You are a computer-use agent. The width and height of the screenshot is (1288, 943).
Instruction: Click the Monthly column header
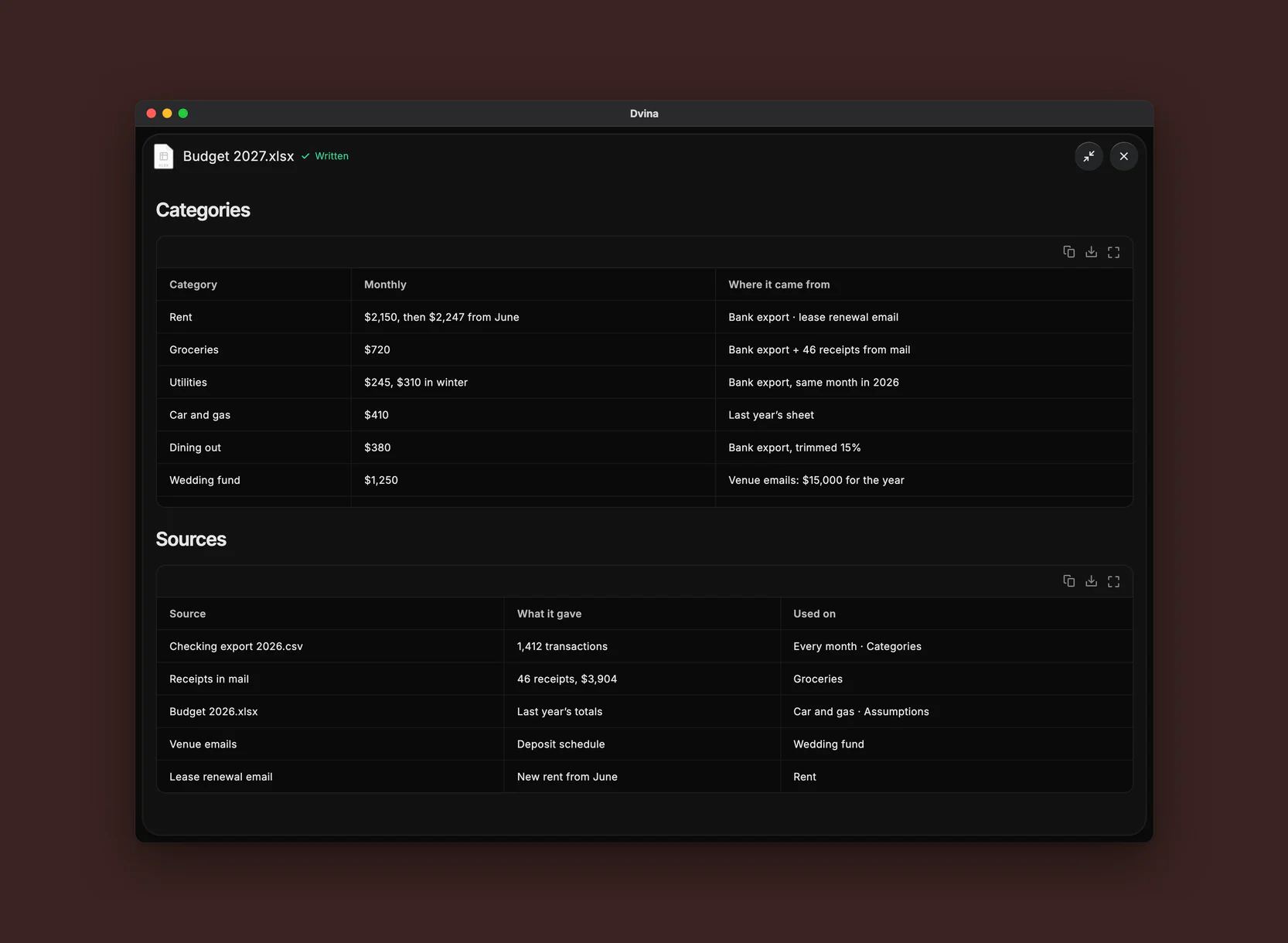pyautogui.click(x=533, y=284)
